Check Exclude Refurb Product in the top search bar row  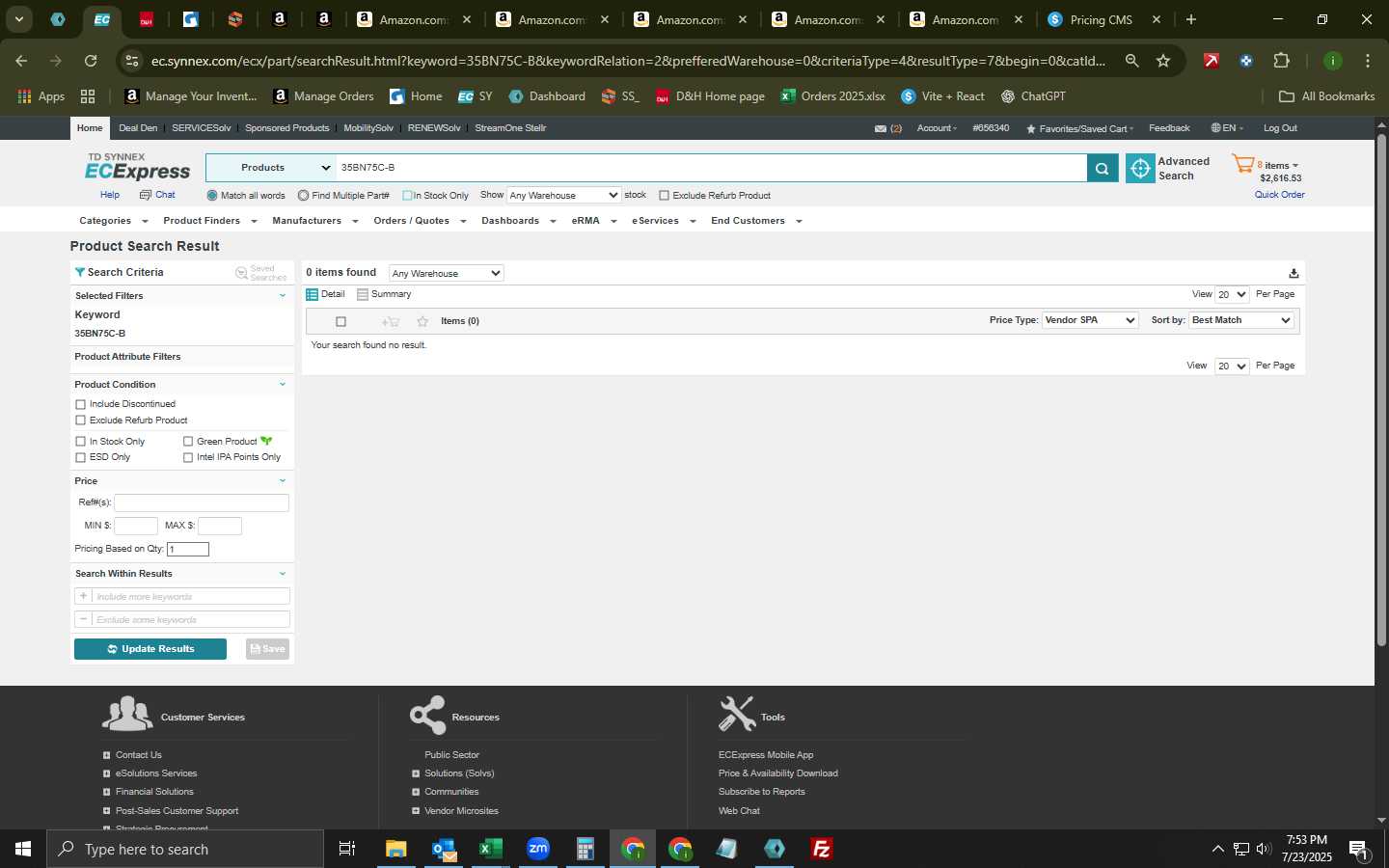click(x=664, y=196)
